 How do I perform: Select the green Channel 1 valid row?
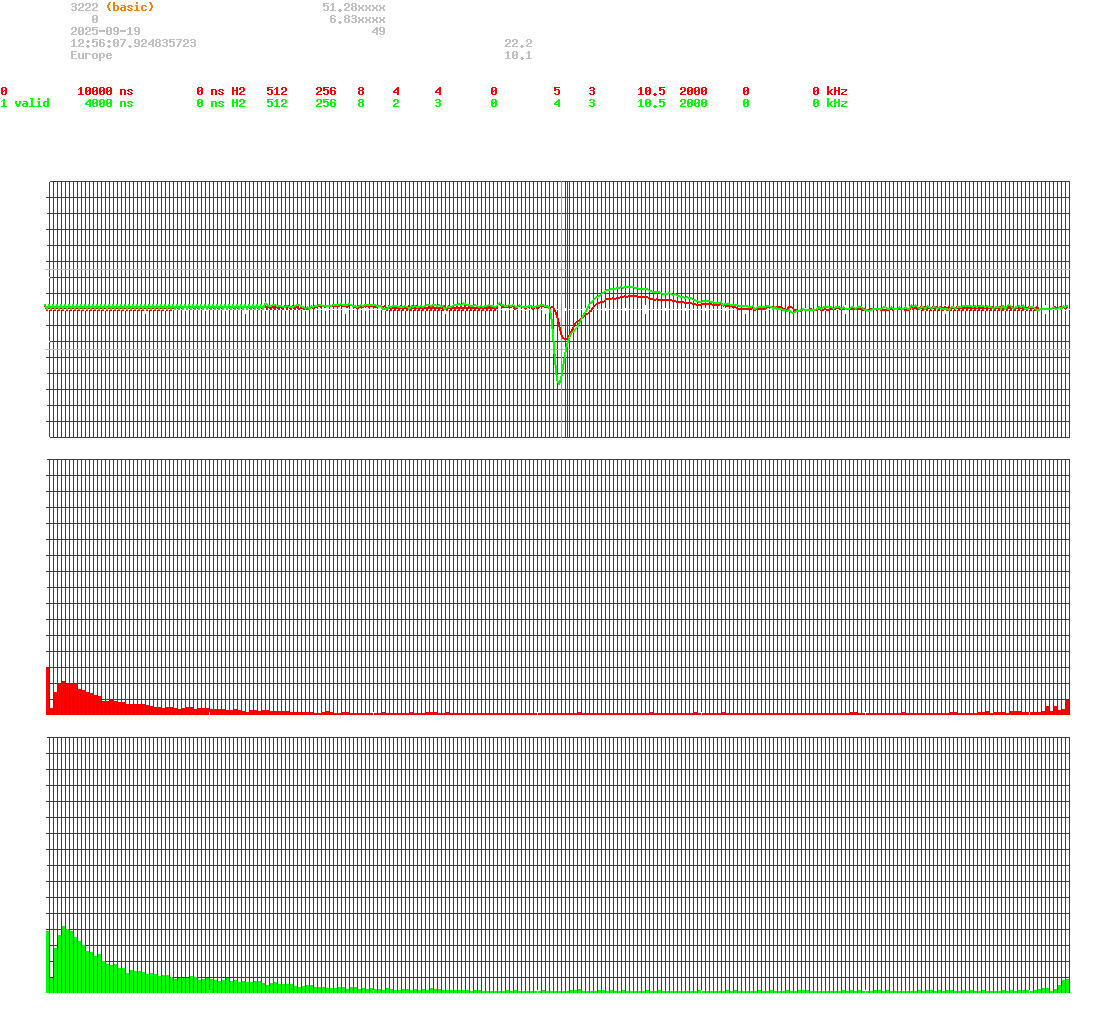(27, 103)
